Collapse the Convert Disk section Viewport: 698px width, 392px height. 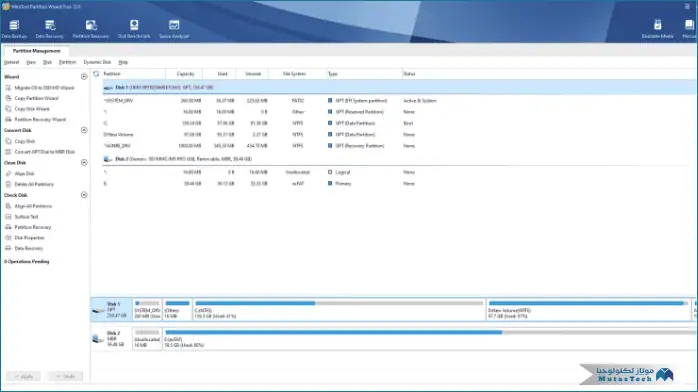tap(84, 130)
